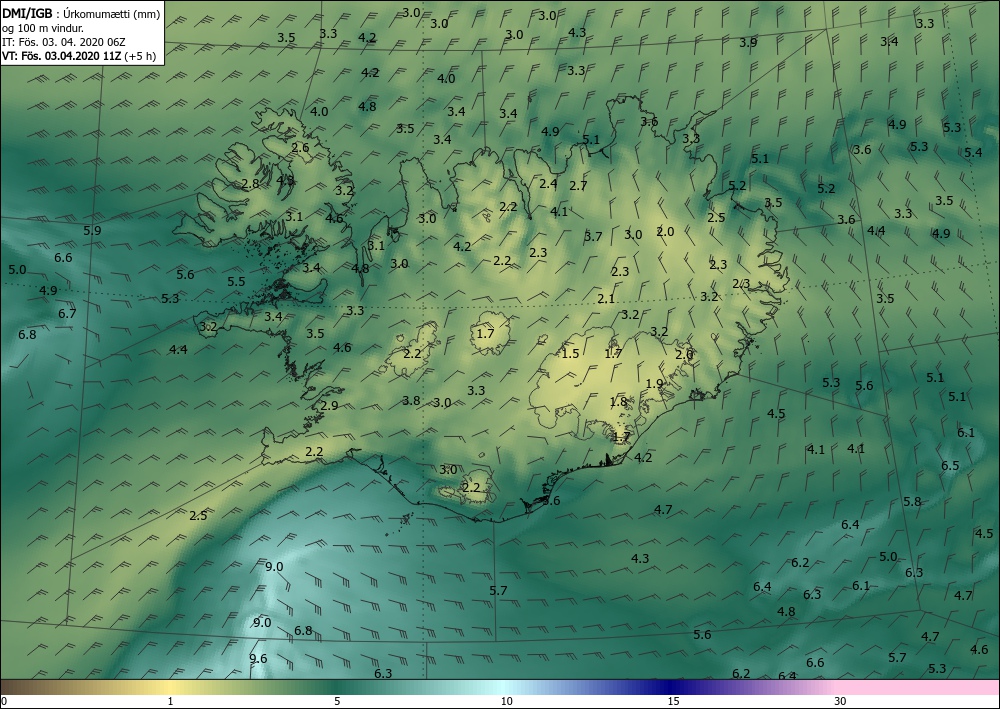Click the 3.8 value on the map
The width and height of the screenshot is (1000, 709).
click(411, 400)
